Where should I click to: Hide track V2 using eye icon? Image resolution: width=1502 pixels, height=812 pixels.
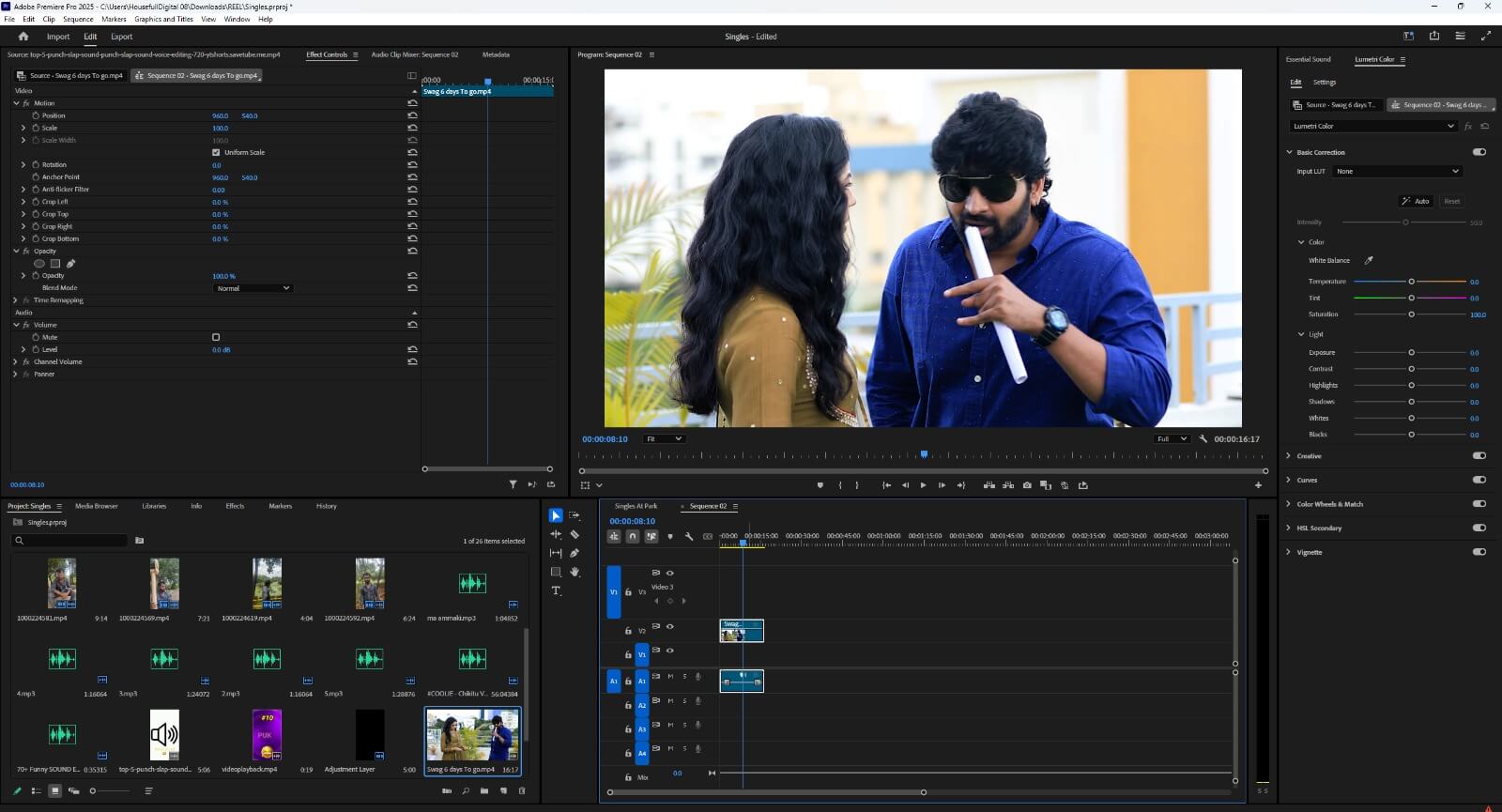click(669, 626)
